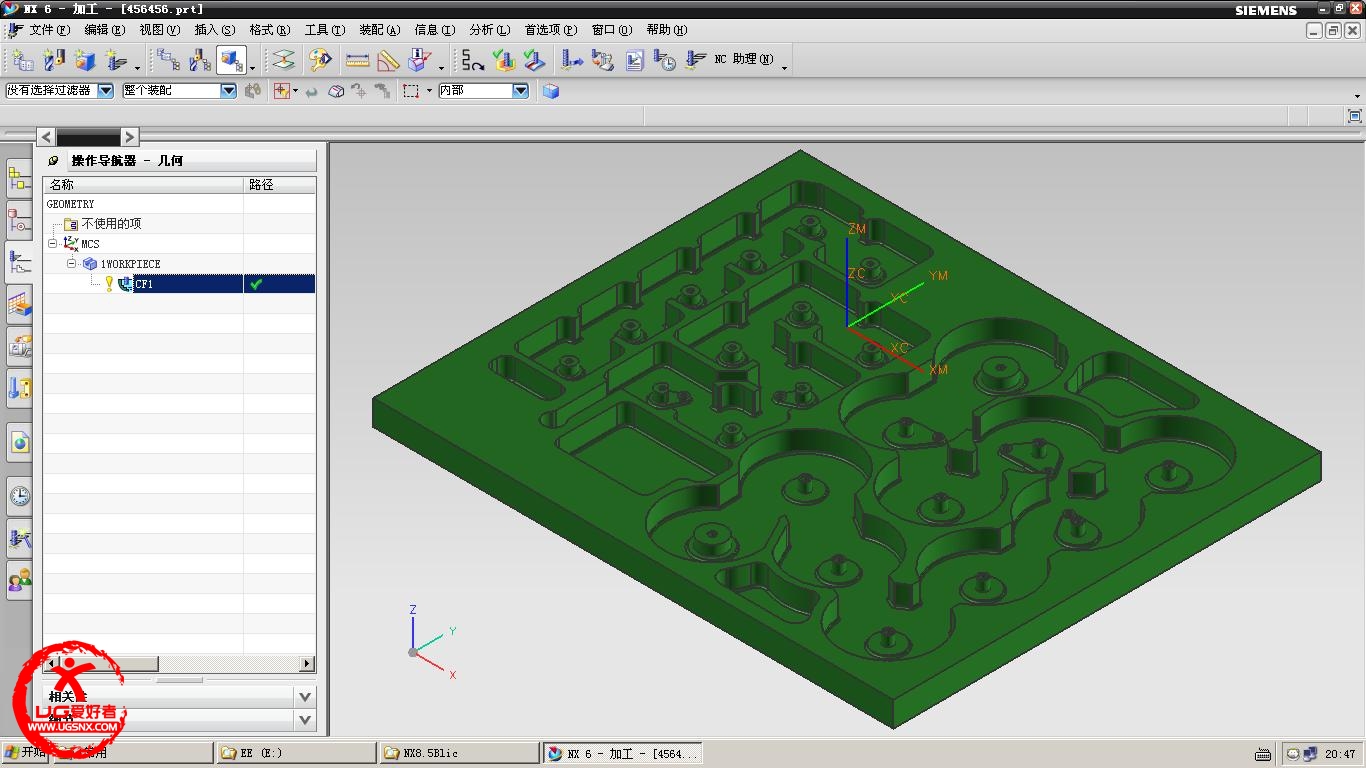Click the EE (E:) taskbar button
The width and height of the screenshot is (1366, 768).
coord(298,753)
